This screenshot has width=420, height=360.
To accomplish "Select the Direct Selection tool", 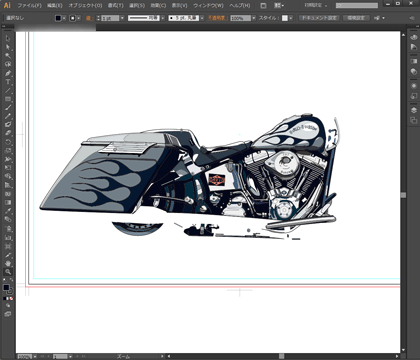I will point(8,47).
